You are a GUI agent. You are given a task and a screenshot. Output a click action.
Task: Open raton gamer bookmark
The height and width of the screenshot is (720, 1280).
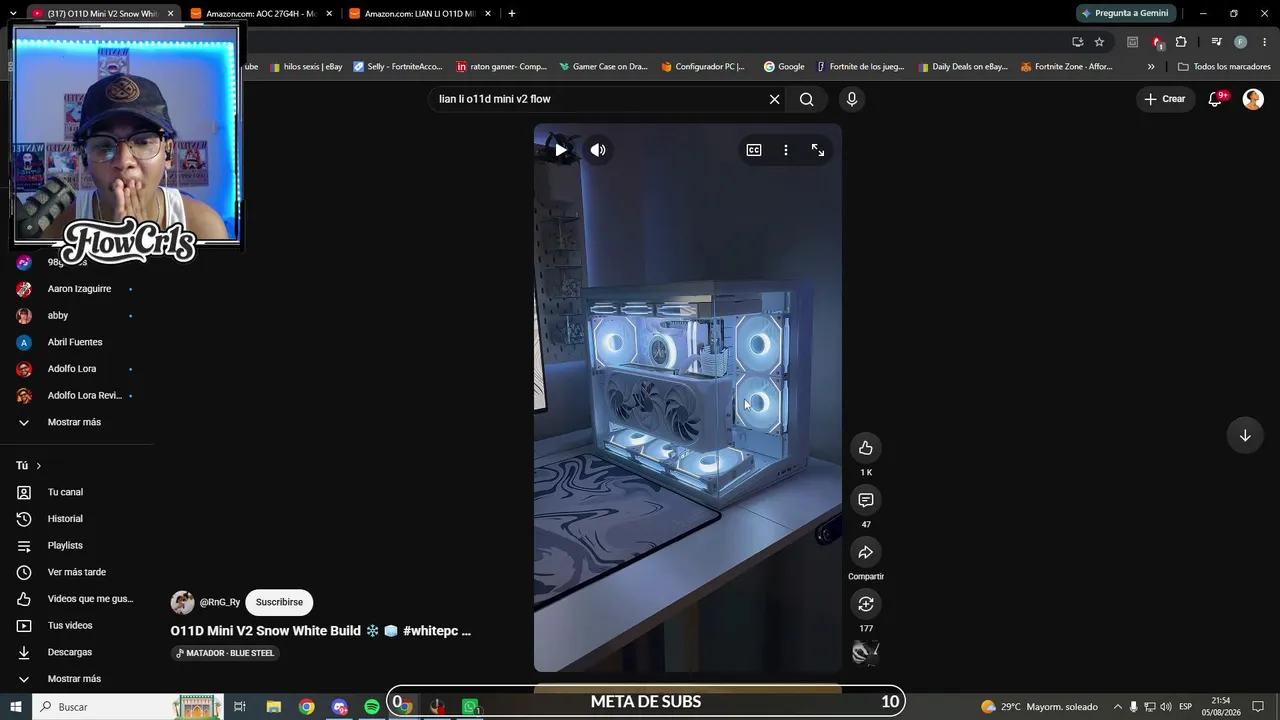click(x=501, y=67)
